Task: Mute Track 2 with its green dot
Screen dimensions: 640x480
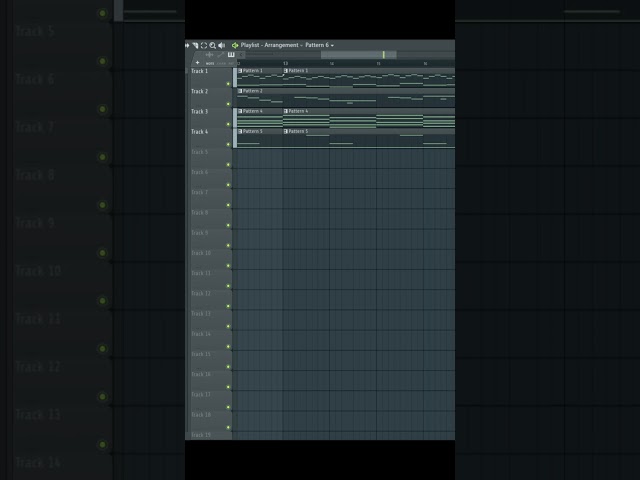Action: (228, 104)
